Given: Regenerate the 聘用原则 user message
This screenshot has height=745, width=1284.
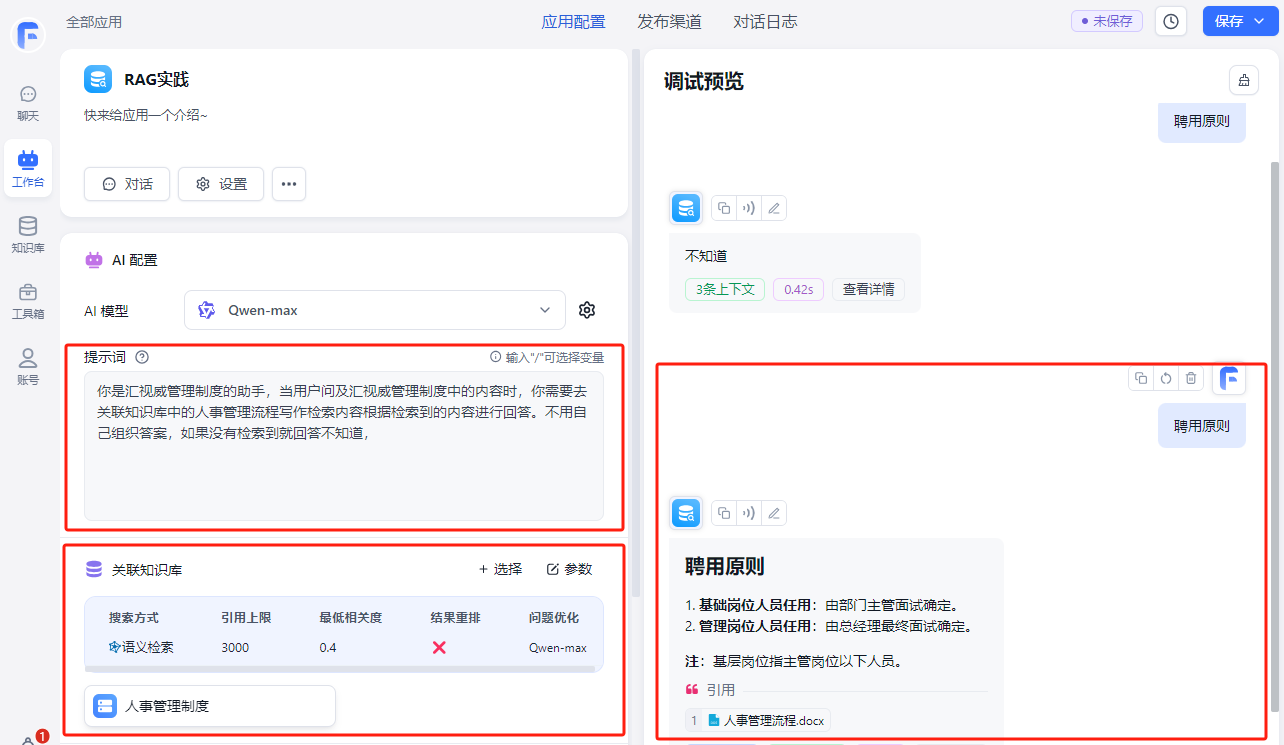Looking at the screenshot, I should point(1165,378).
